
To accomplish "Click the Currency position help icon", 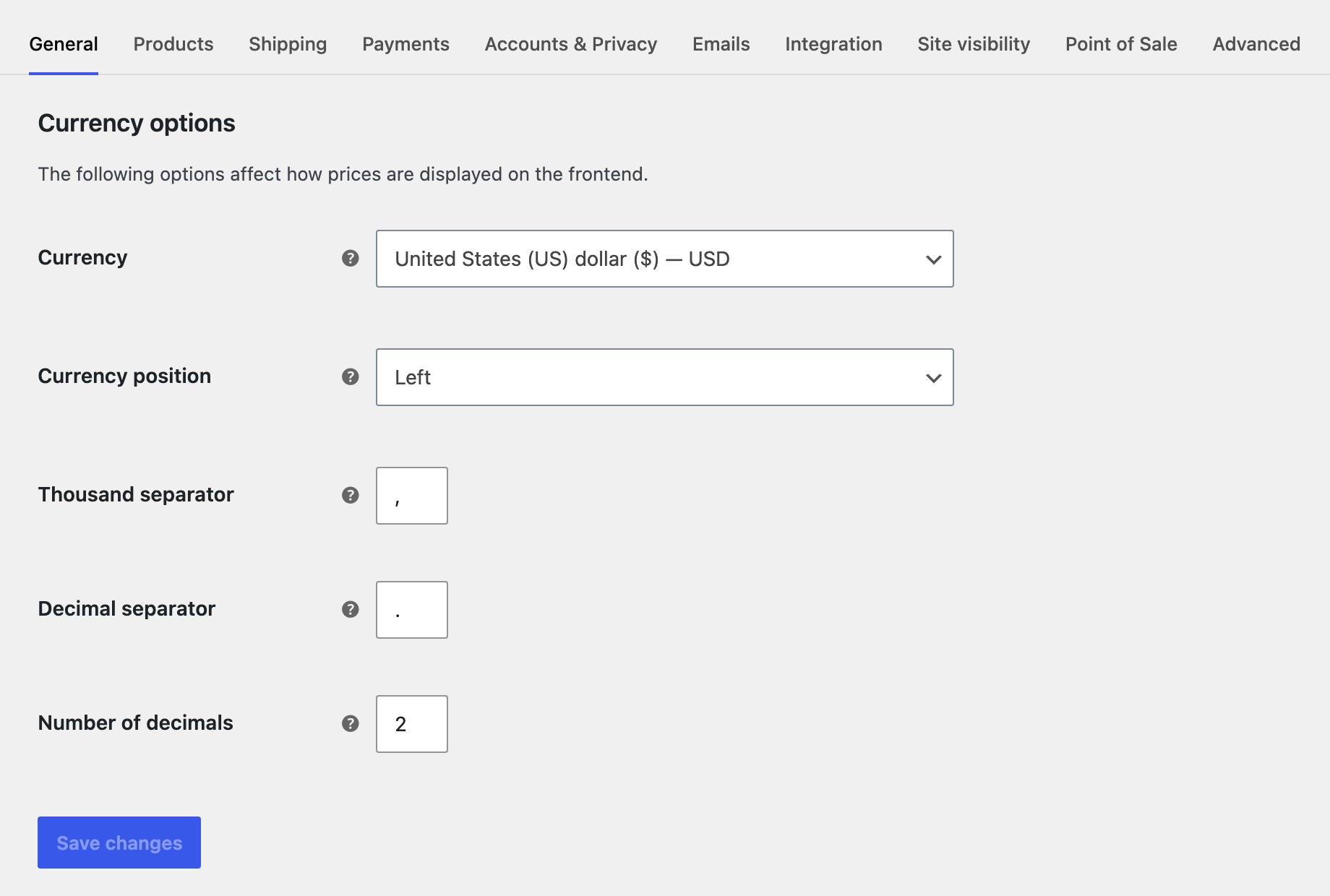I will pyautogui.click(x=351, y=376).
